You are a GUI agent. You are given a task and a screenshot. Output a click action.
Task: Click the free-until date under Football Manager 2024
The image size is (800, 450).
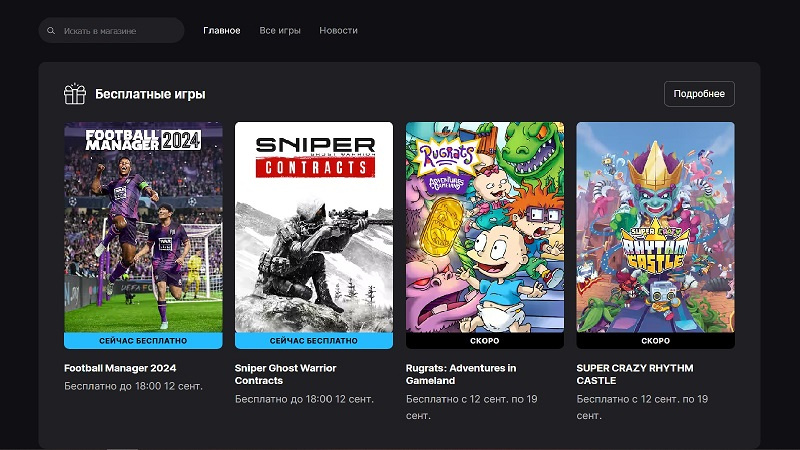pyautogui.click(x=133, y=386)
